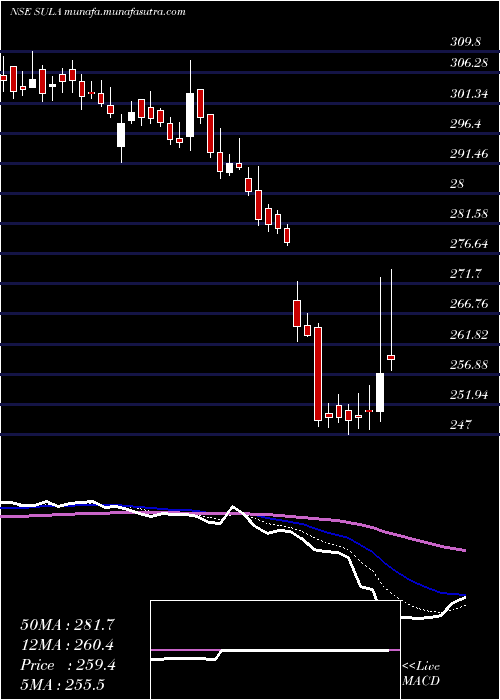Click inside the MACD indicator box

point(275,650)
